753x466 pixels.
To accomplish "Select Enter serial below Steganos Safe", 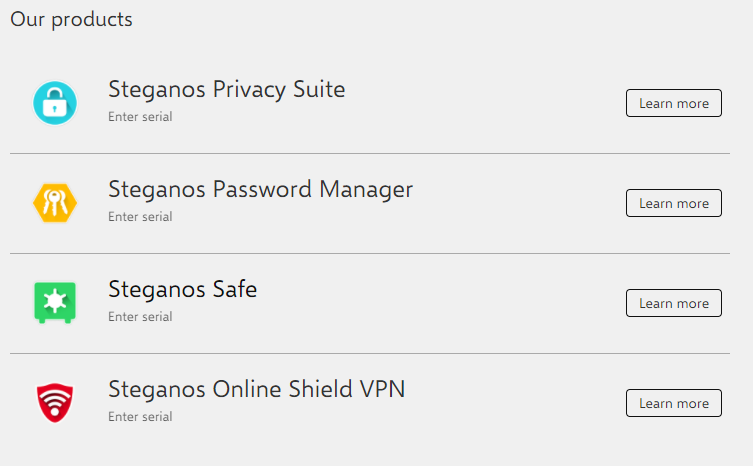I will tap(140, 317).
